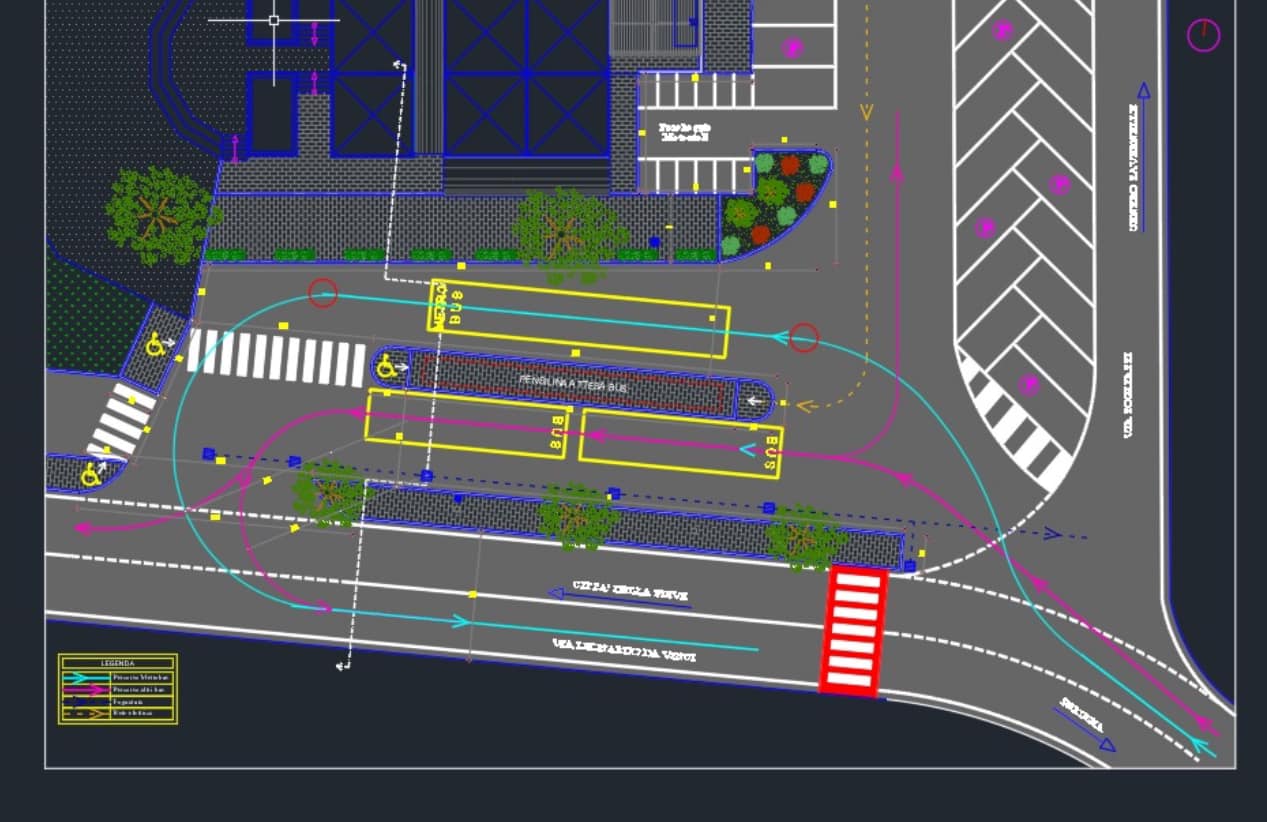Select the cyan Metrobus arrow in the legend

[85, 677]
